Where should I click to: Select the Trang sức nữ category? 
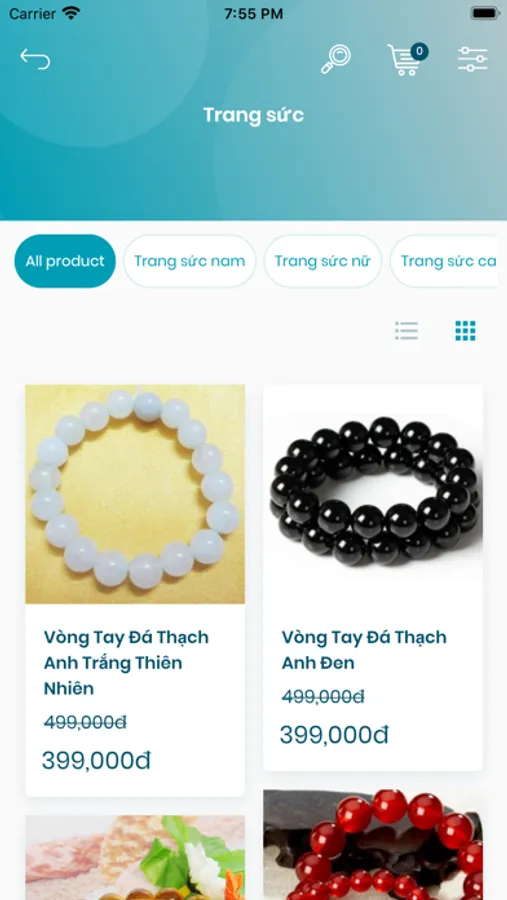323,261
